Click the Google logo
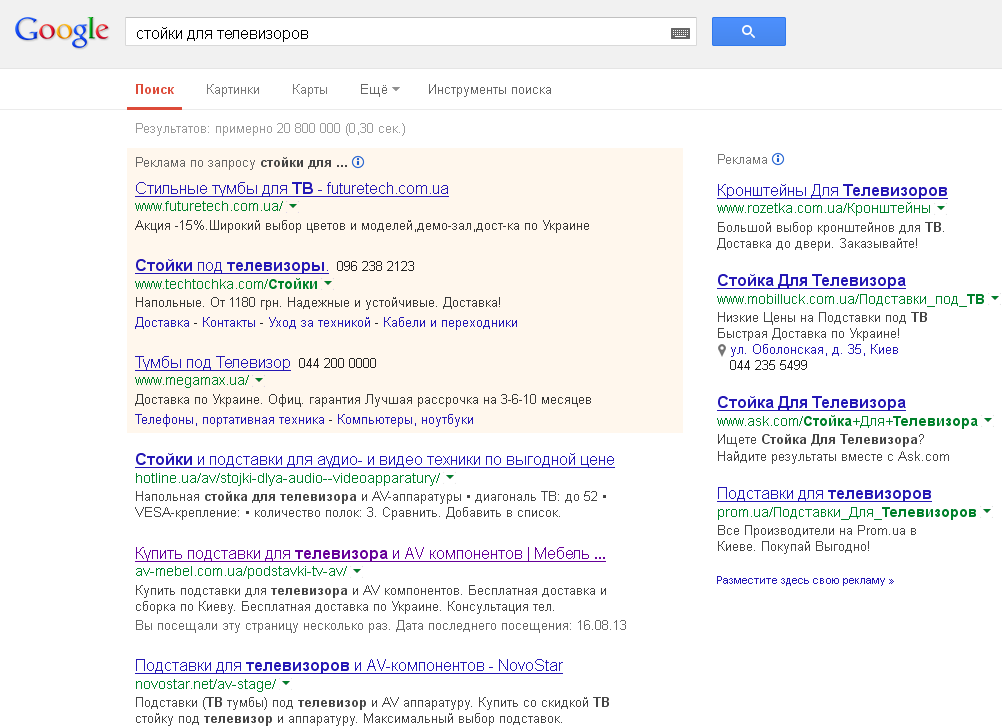 point(62,31)
